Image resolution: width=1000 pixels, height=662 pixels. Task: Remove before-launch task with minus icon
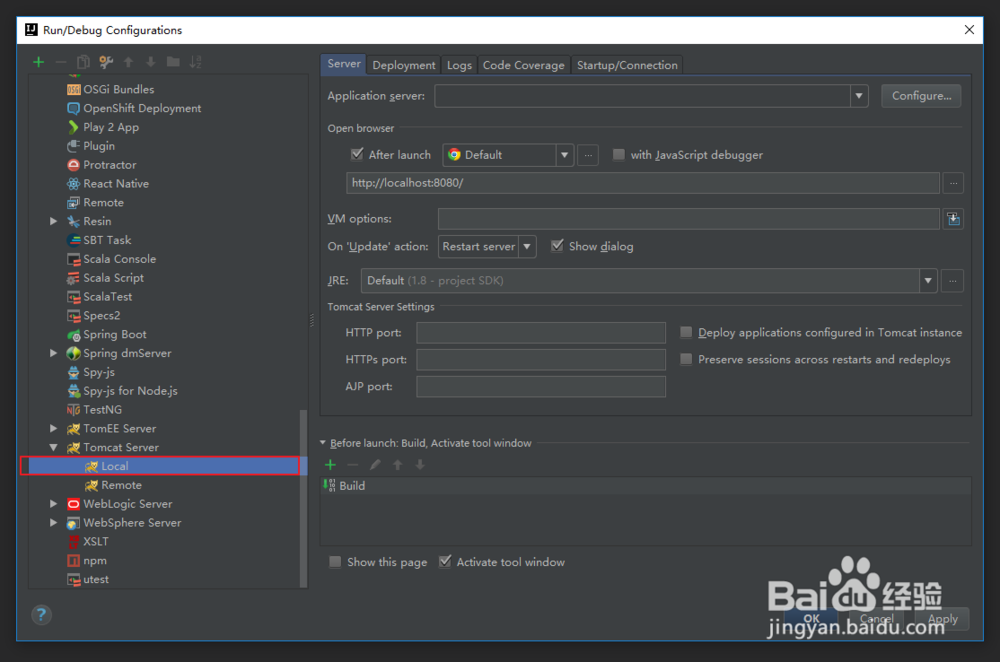[353, 465]
